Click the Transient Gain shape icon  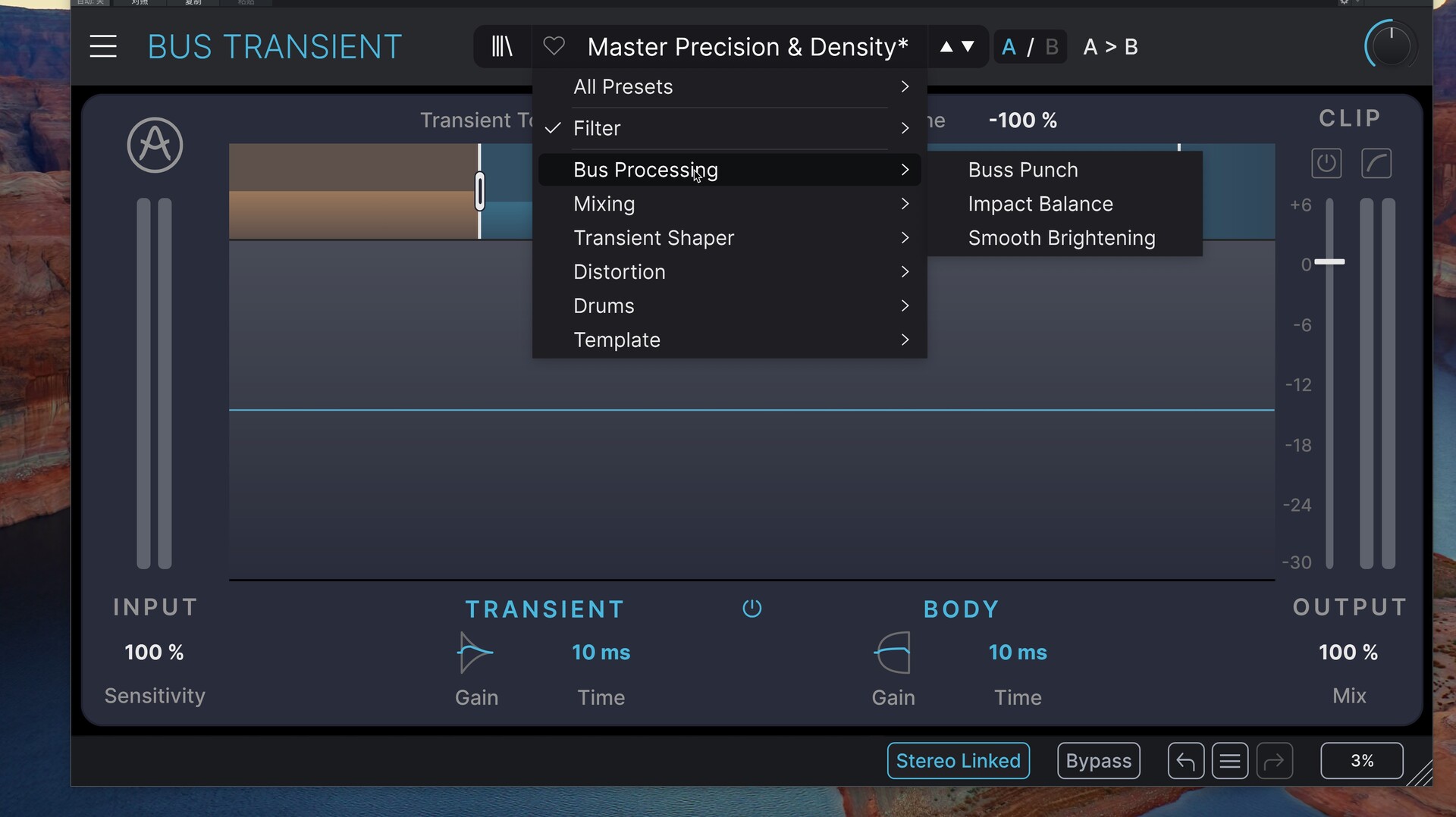pos(475,653)
